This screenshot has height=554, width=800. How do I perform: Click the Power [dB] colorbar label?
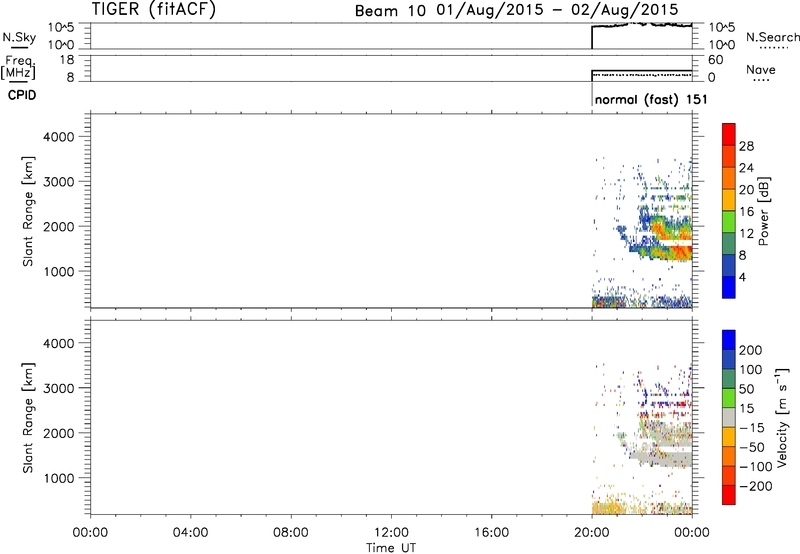click(x=763, y=211)
